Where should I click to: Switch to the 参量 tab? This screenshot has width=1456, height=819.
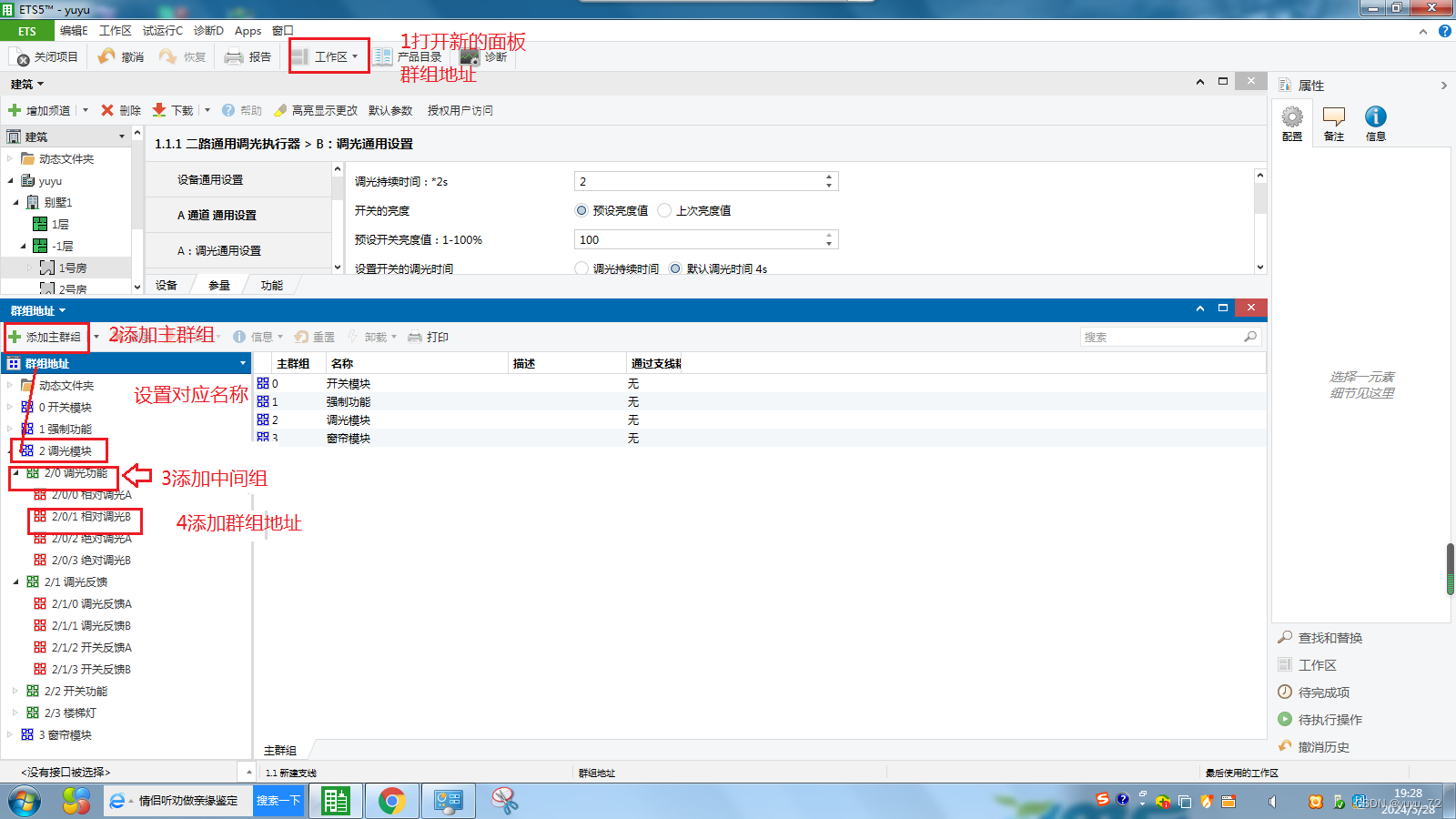[x=219, y=285]
